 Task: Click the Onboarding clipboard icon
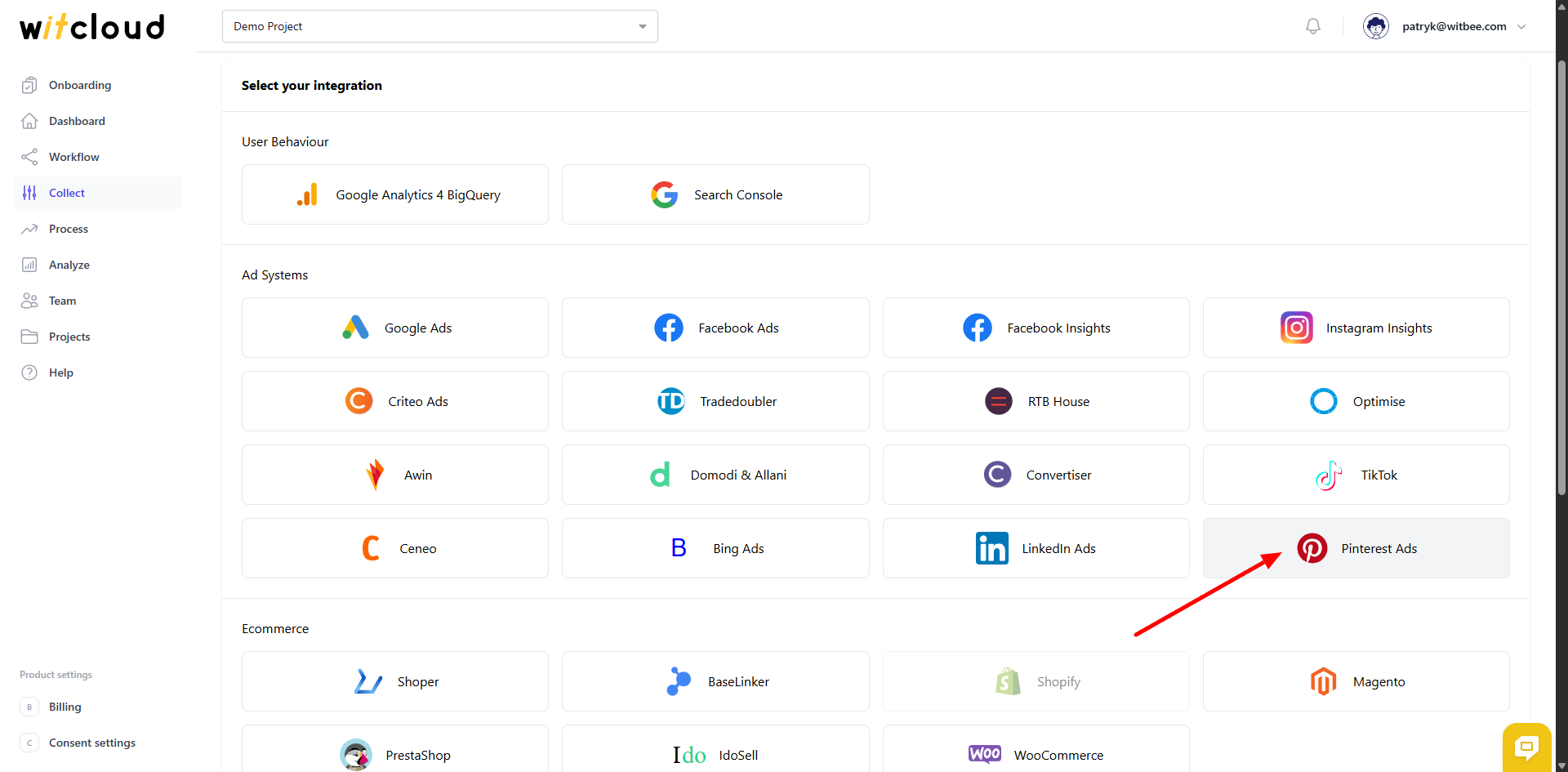click(29, 85)
